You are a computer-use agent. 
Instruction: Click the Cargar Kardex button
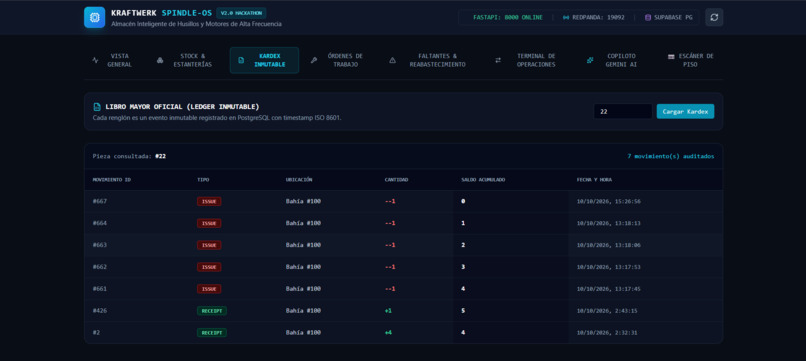[685, 112]
